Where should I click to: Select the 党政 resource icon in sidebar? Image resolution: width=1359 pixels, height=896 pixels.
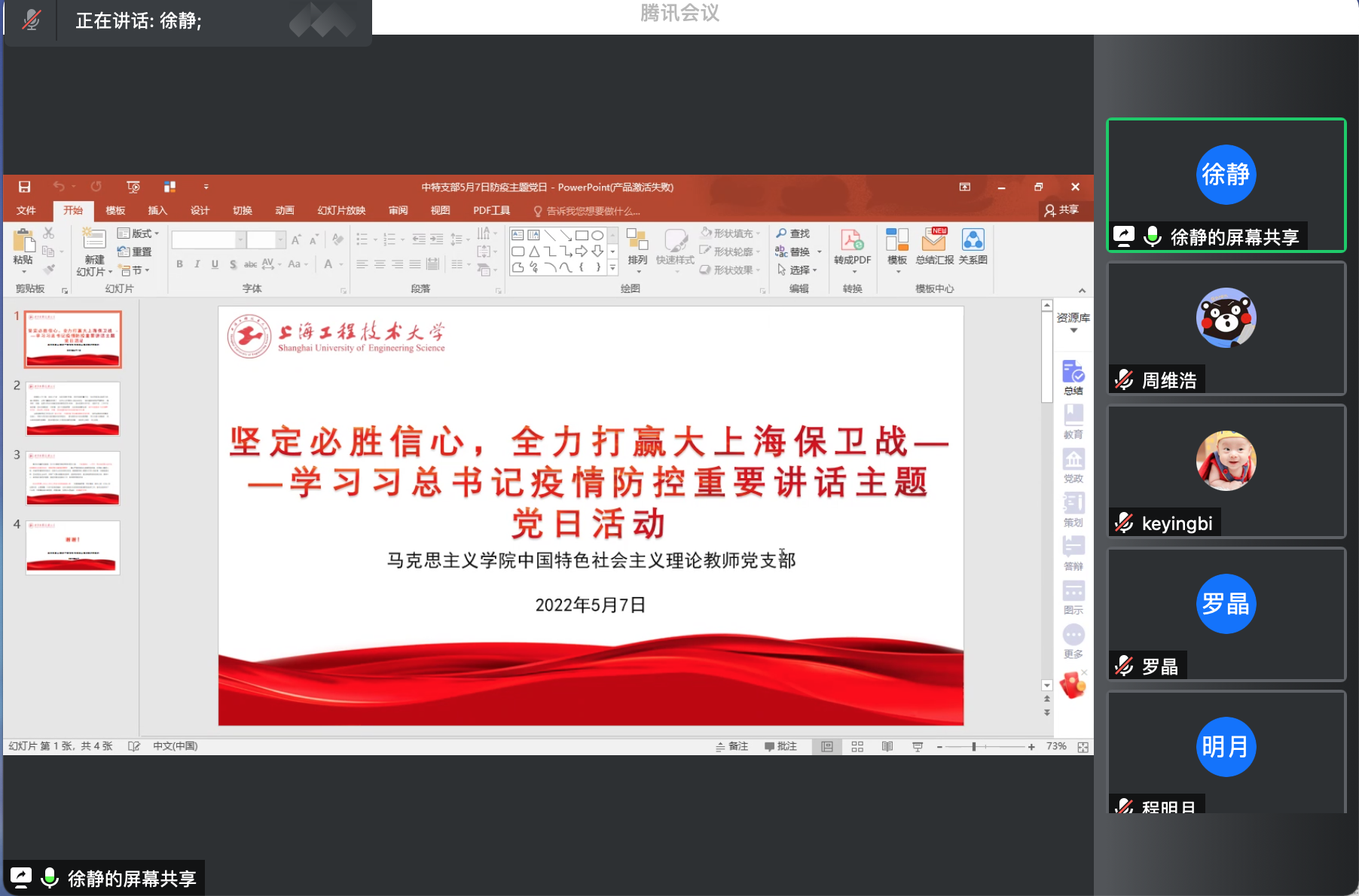tap(1073, 461)
